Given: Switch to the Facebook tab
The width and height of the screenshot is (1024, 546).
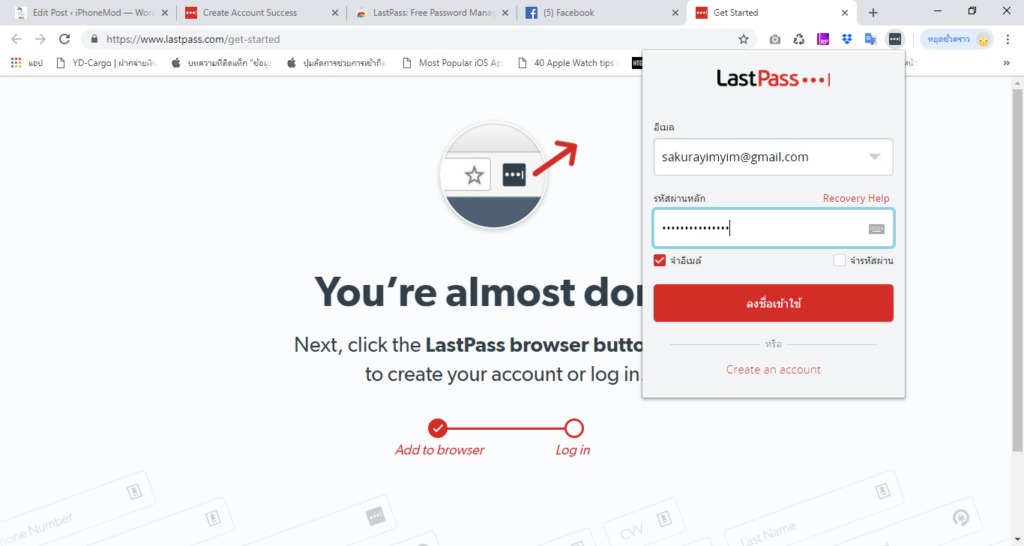Looking at the screenshot, I should (x=601, y=12).
